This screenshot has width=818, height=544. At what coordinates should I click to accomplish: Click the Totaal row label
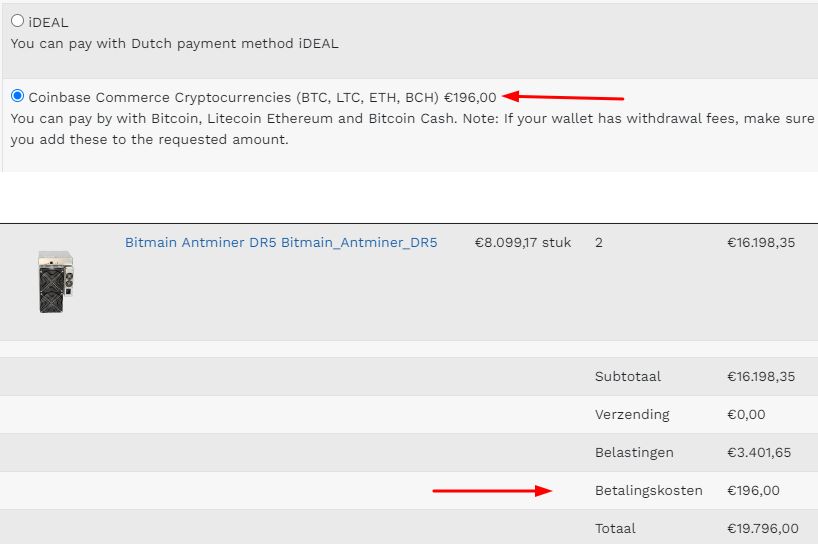click(617, 528)
